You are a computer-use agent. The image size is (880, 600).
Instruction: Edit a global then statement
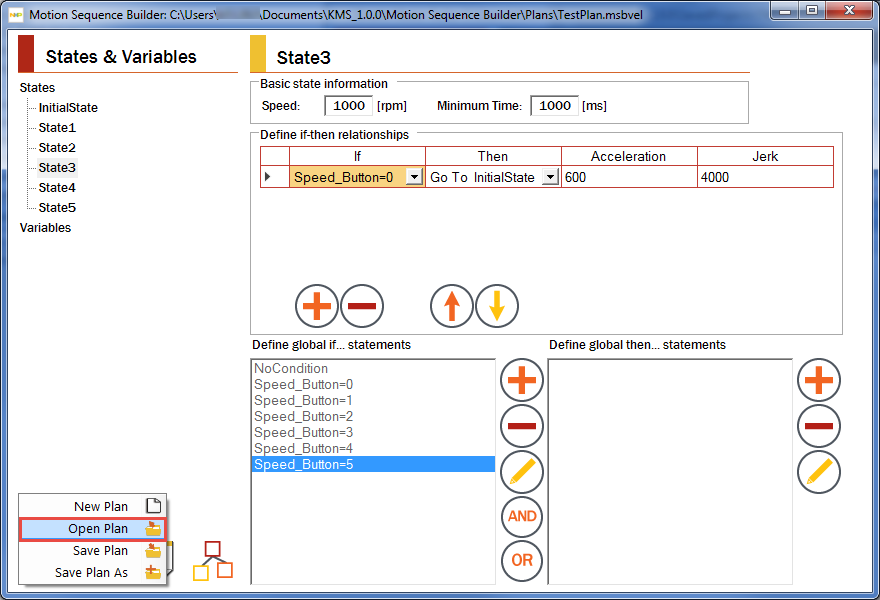pyautogui.click(x=819, y=471)
